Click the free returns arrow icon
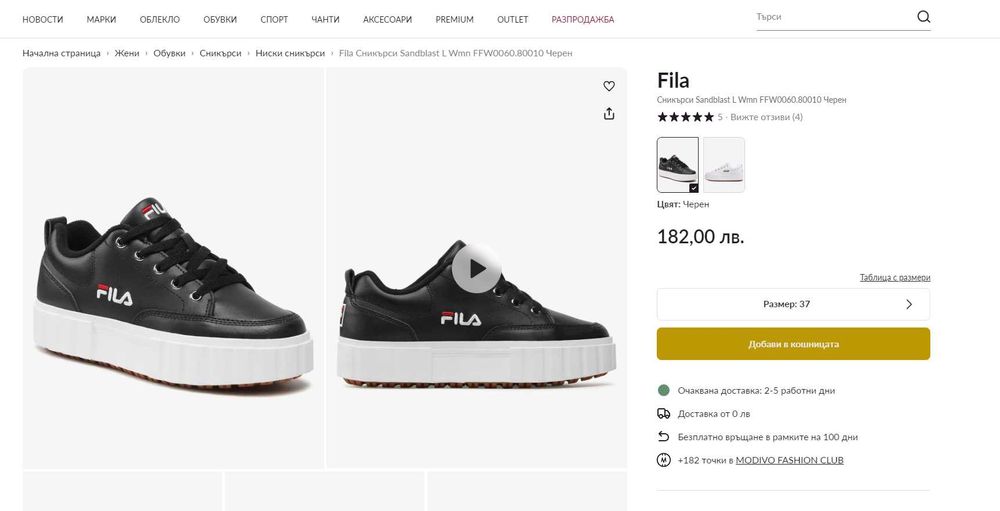 tap(663, 437)
